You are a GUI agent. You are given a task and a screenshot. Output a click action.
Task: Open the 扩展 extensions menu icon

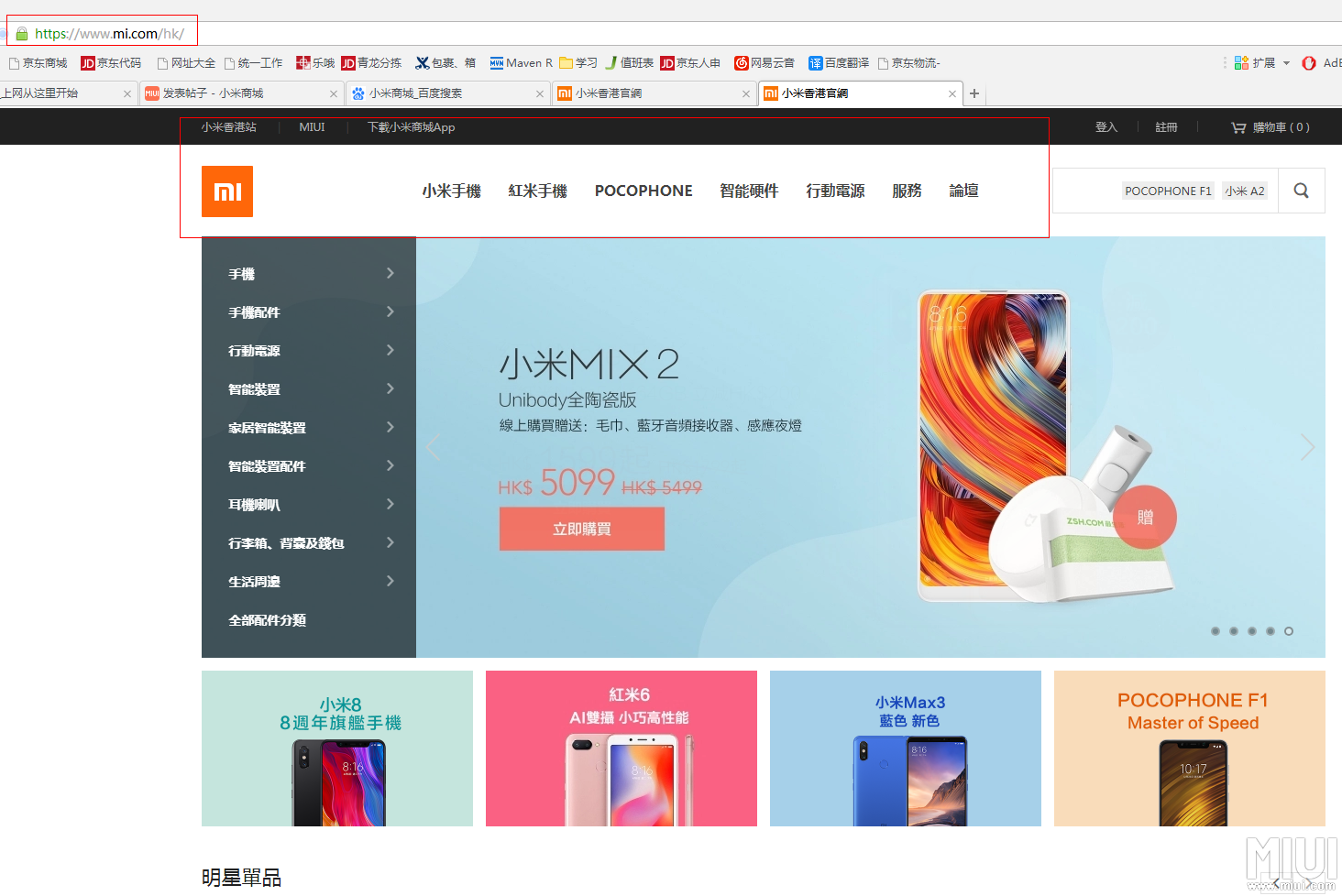pos(1241,62)
